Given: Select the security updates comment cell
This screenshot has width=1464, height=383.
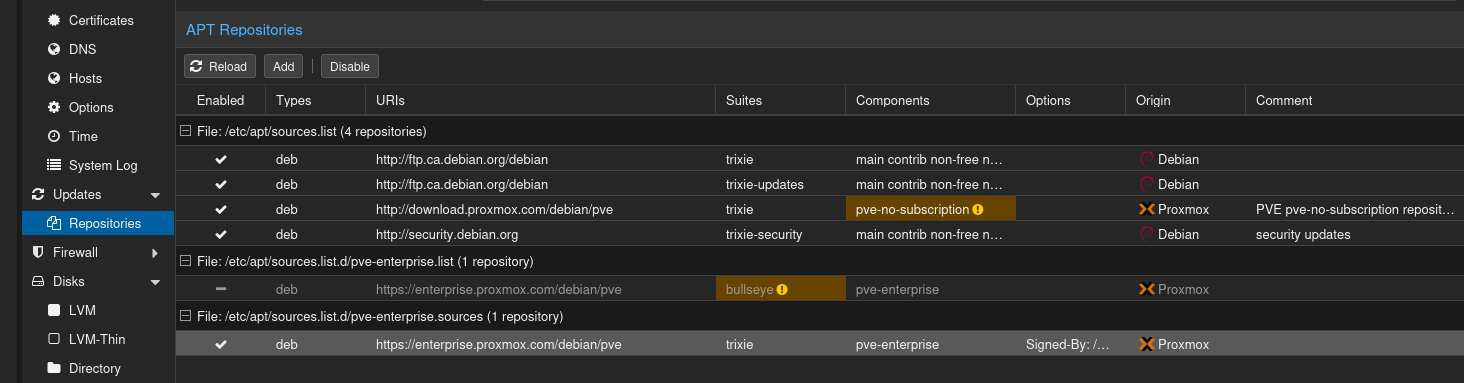Looking at the screenshot, I should (x=1354, y=234).
